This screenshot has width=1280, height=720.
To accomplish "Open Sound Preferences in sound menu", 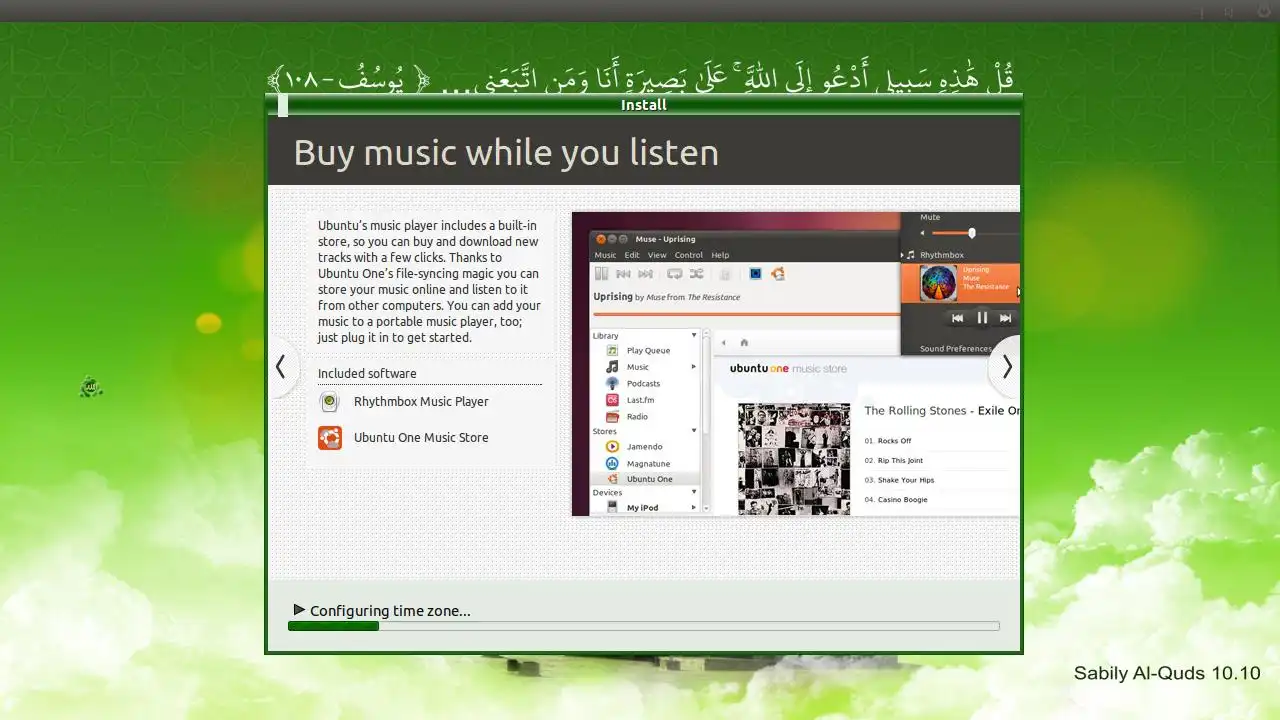I will [x=956, y=349].
